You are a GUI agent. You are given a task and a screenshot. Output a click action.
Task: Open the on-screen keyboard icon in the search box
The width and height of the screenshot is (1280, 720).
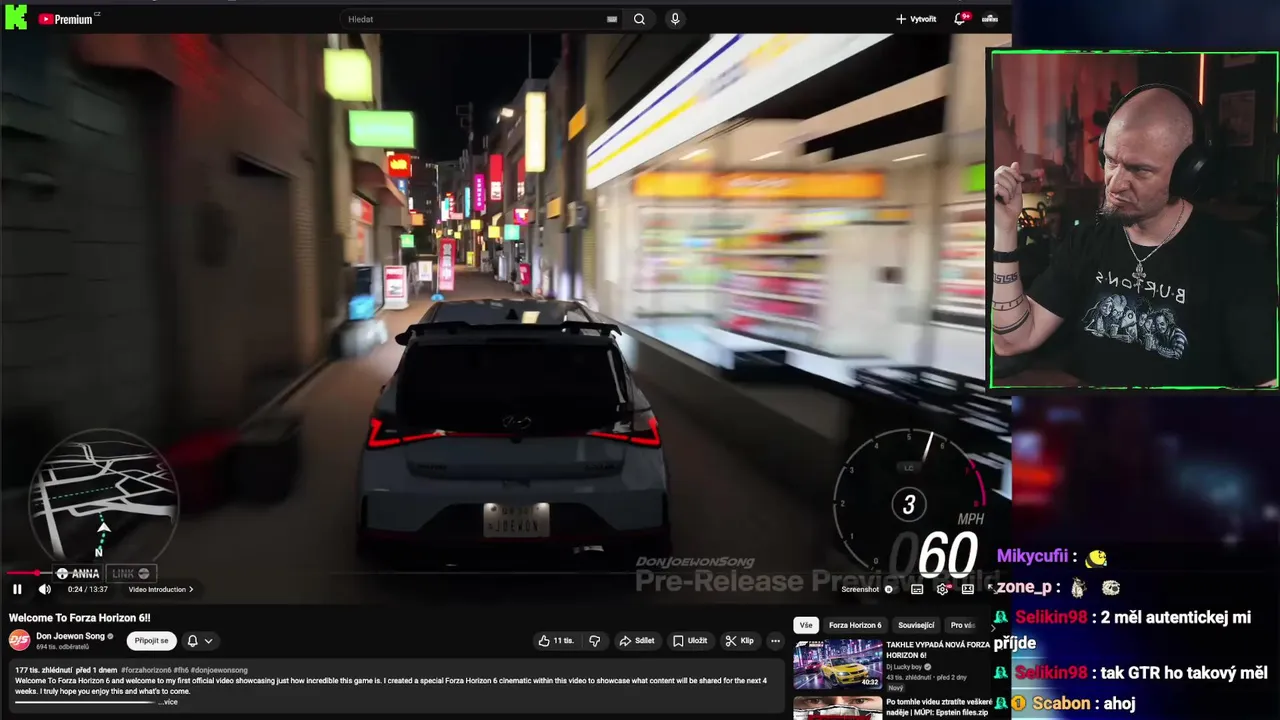(x=612, y=19)
